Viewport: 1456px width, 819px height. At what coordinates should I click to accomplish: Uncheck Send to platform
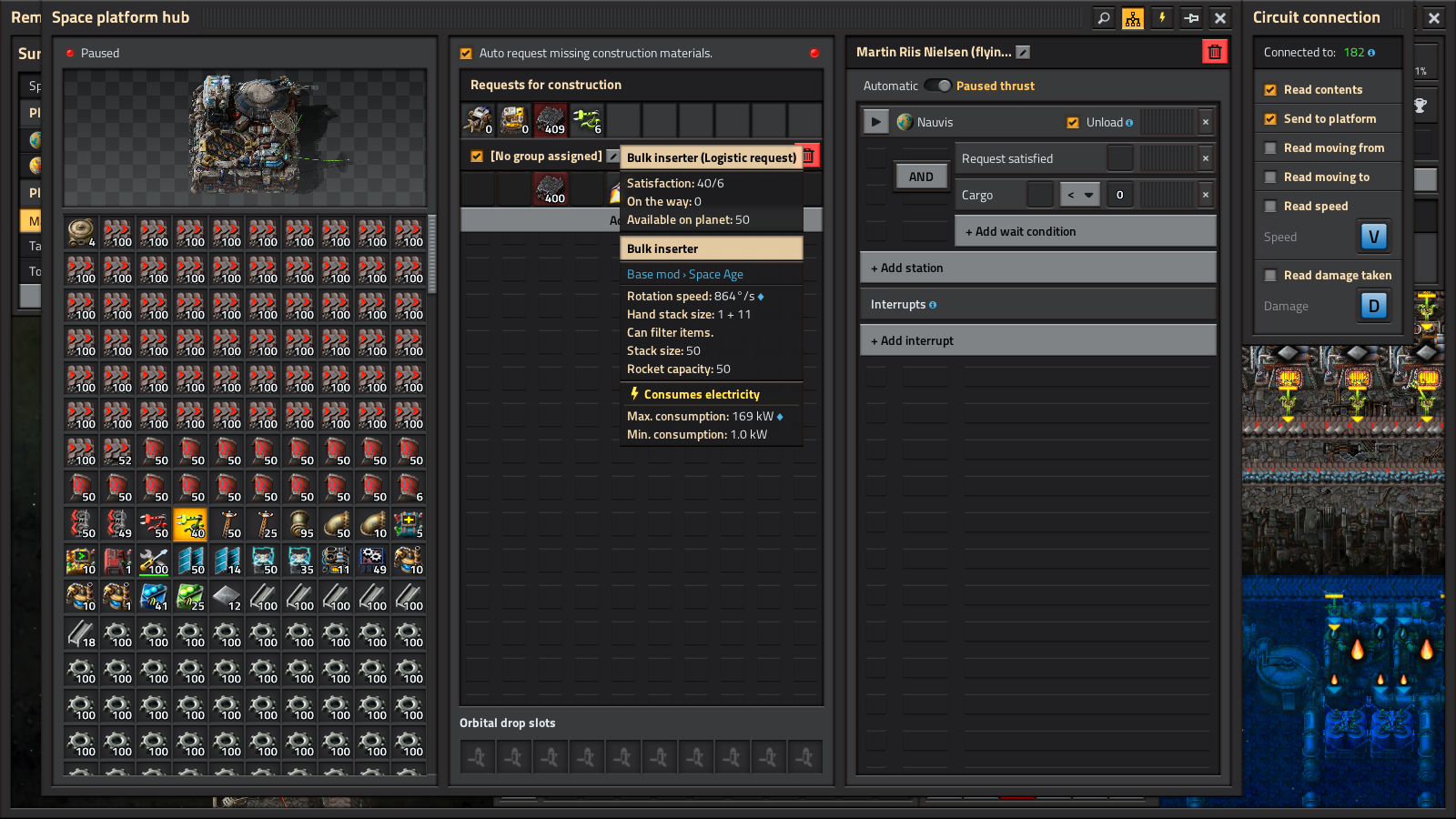point(1270,119)
